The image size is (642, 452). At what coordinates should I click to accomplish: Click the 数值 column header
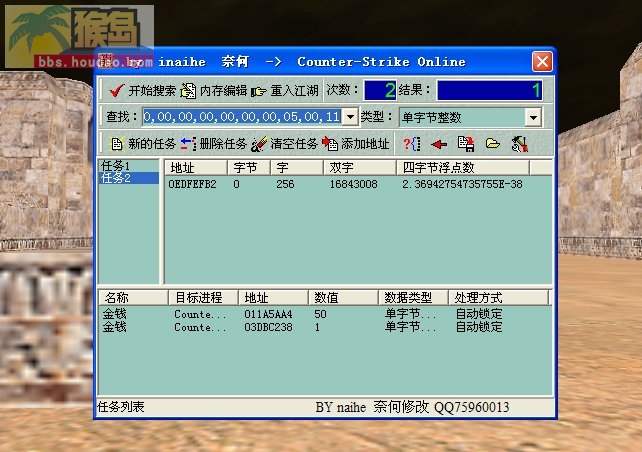click(x=343, y=298)
